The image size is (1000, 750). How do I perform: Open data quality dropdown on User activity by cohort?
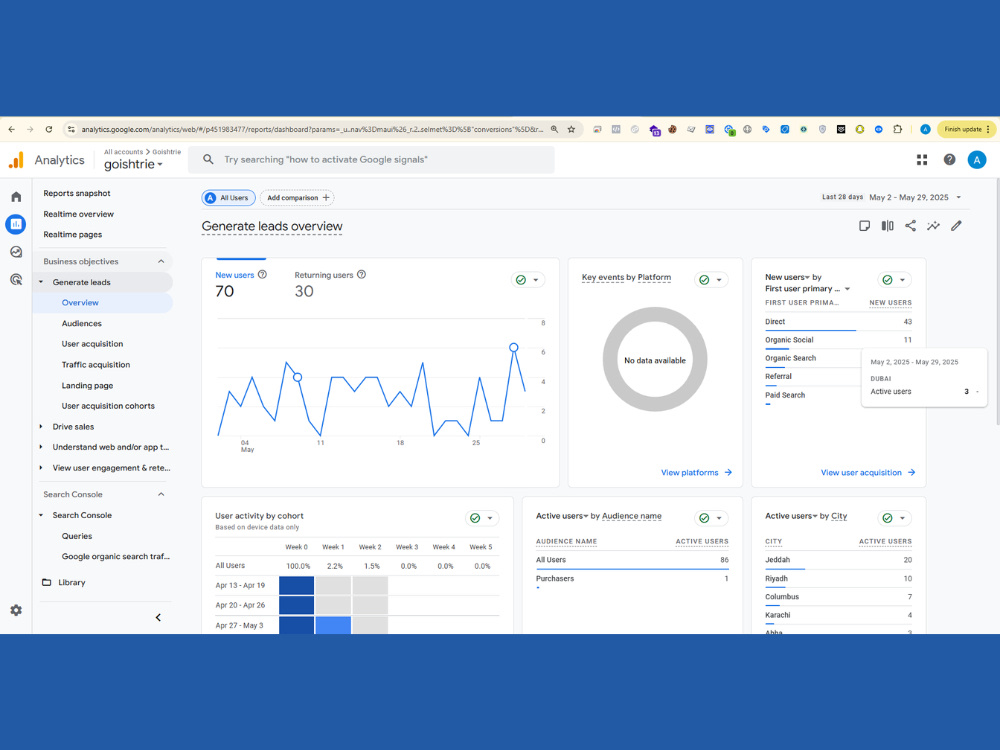[x=482, y=518]
